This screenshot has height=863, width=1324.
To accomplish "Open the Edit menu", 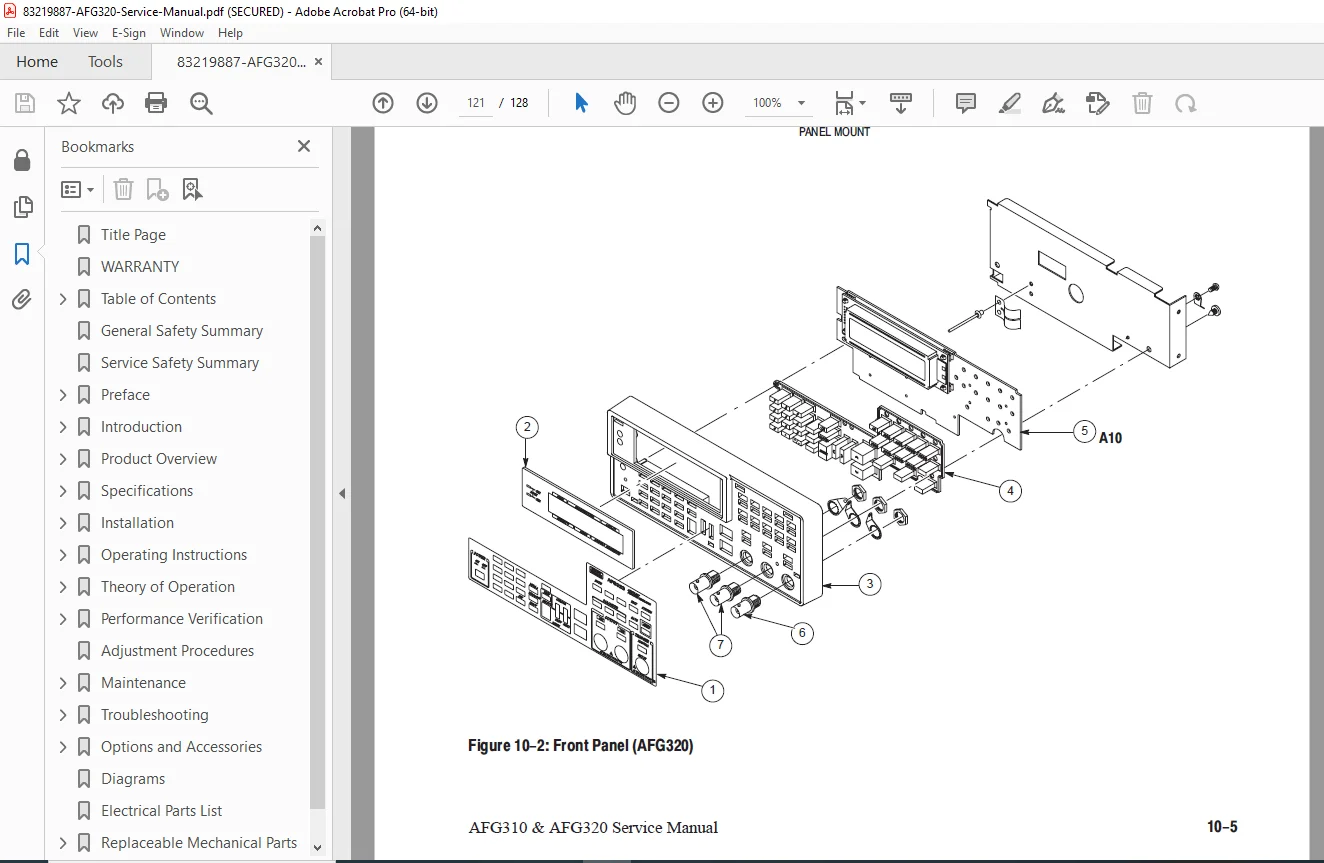I will 49,33.
